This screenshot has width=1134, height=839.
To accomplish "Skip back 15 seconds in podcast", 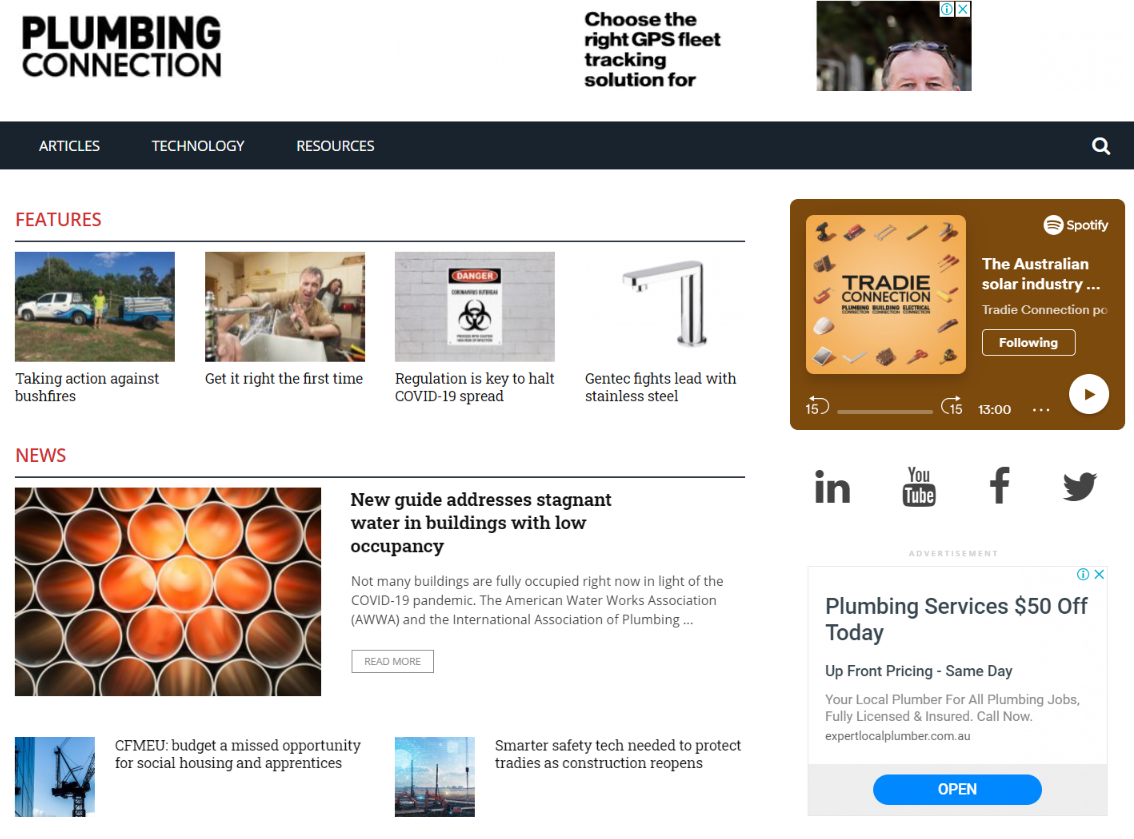I will pyautogui.click(x=817, y=406).
